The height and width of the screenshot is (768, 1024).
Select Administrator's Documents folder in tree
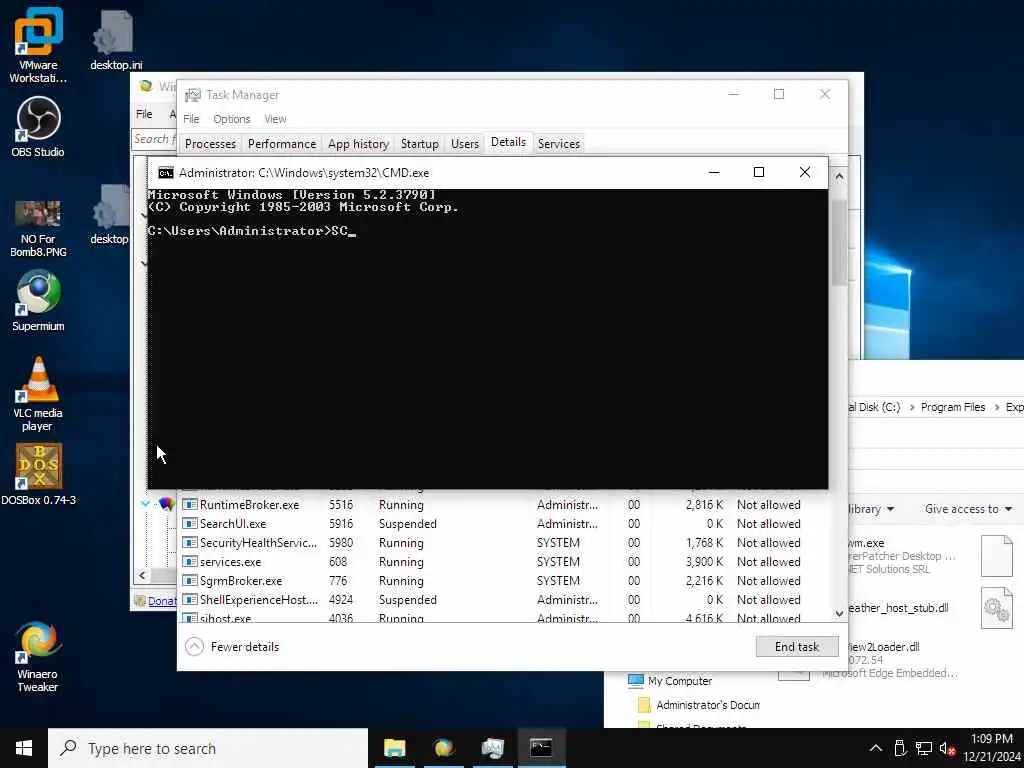click(699, 705)
